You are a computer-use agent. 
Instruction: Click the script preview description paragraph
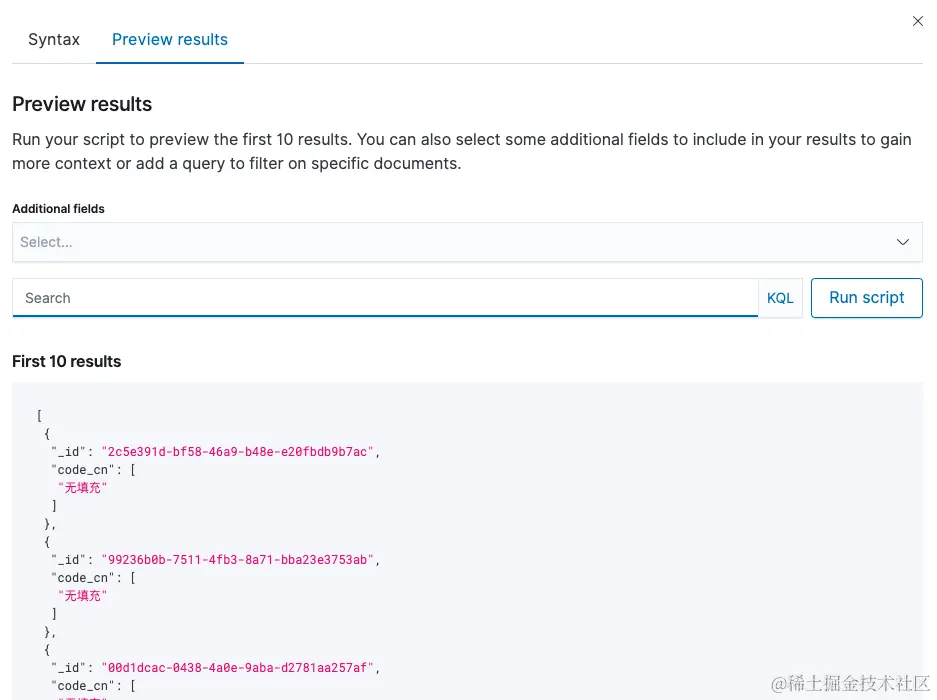(x=462, y=151)
